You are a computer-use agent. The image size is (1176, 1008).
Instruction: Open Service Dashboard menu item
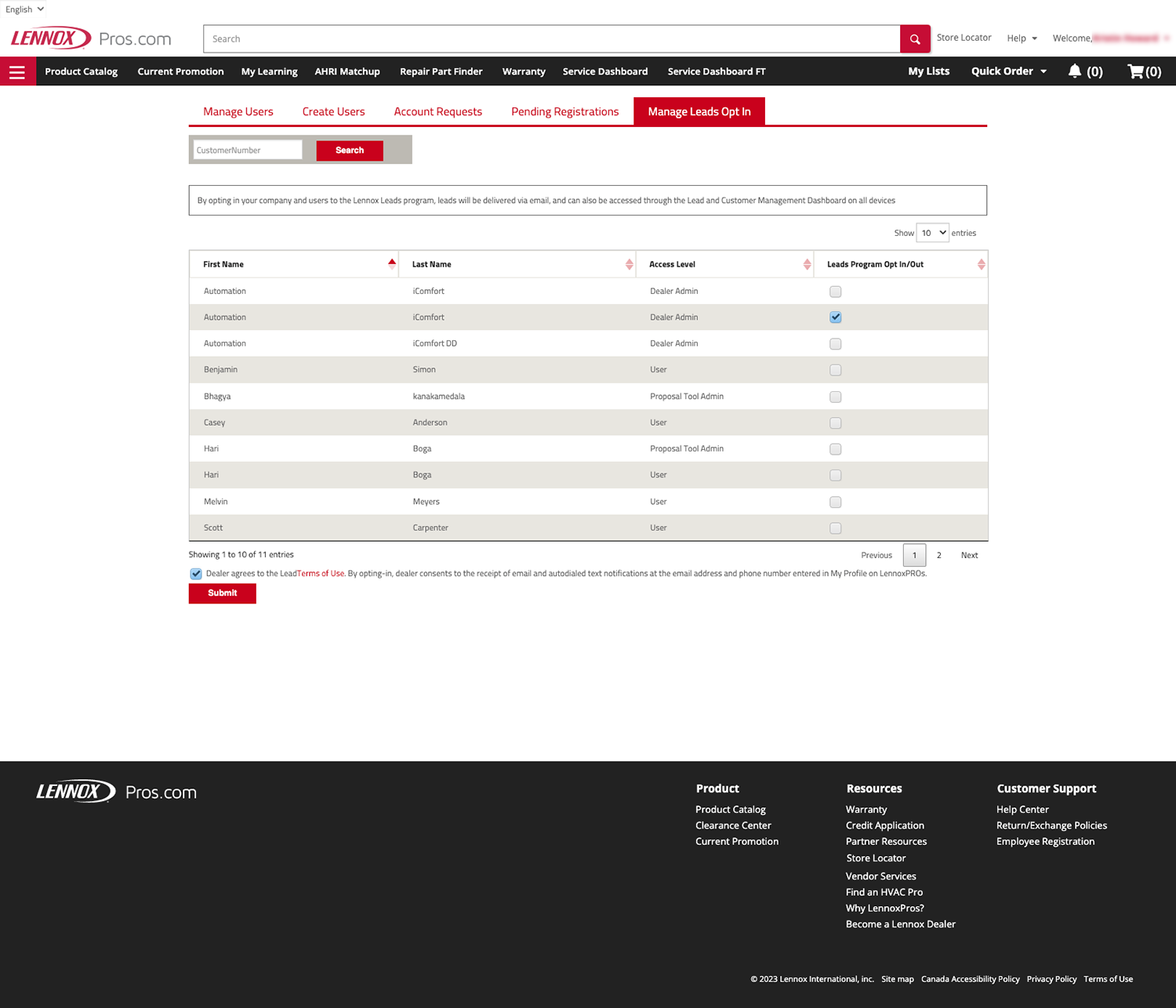pos(605,71)
